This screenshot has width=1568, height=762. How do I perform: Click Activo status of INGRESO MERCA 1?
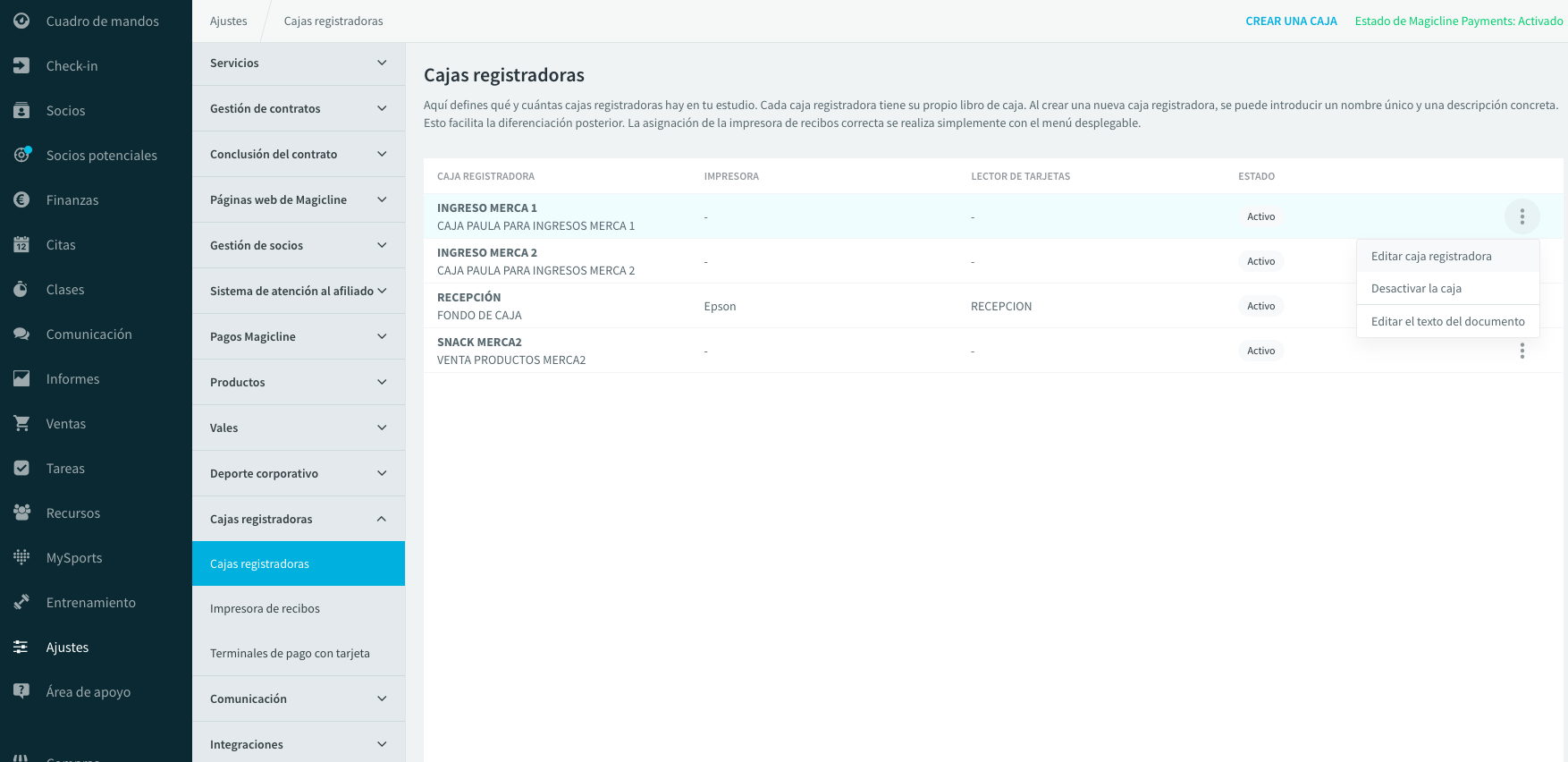click(1260, 216)
